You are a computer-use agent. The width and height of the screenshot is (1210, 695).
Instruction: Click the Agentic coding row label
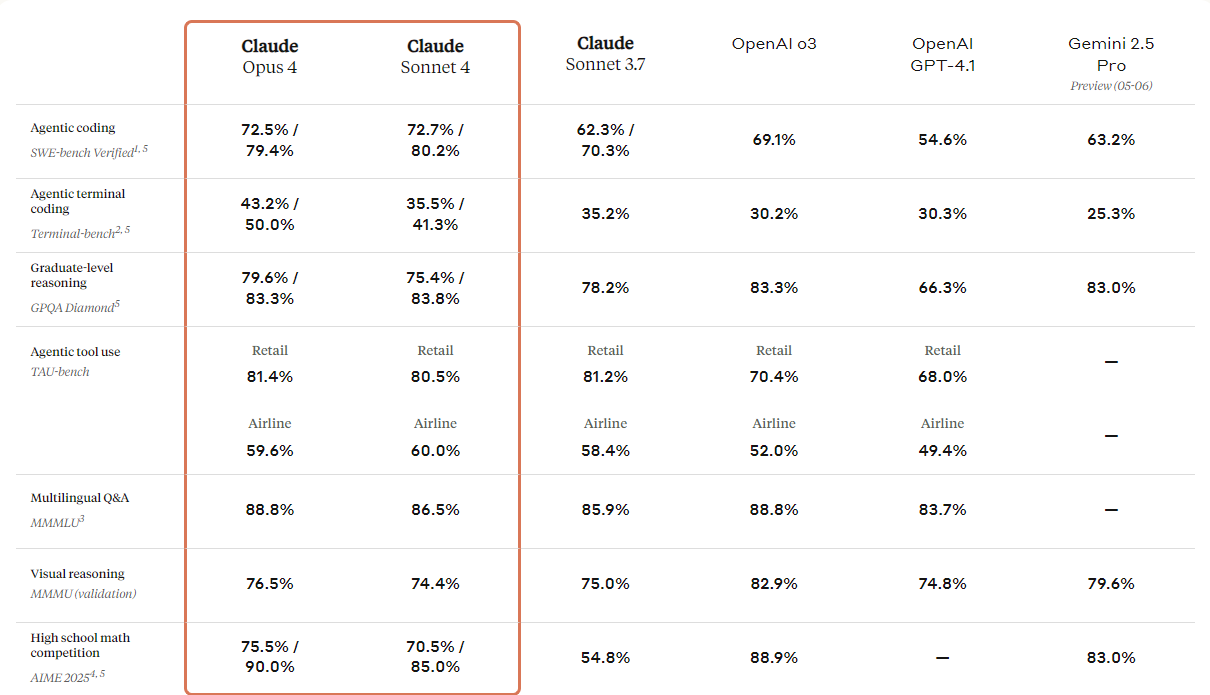pos(73,128)
